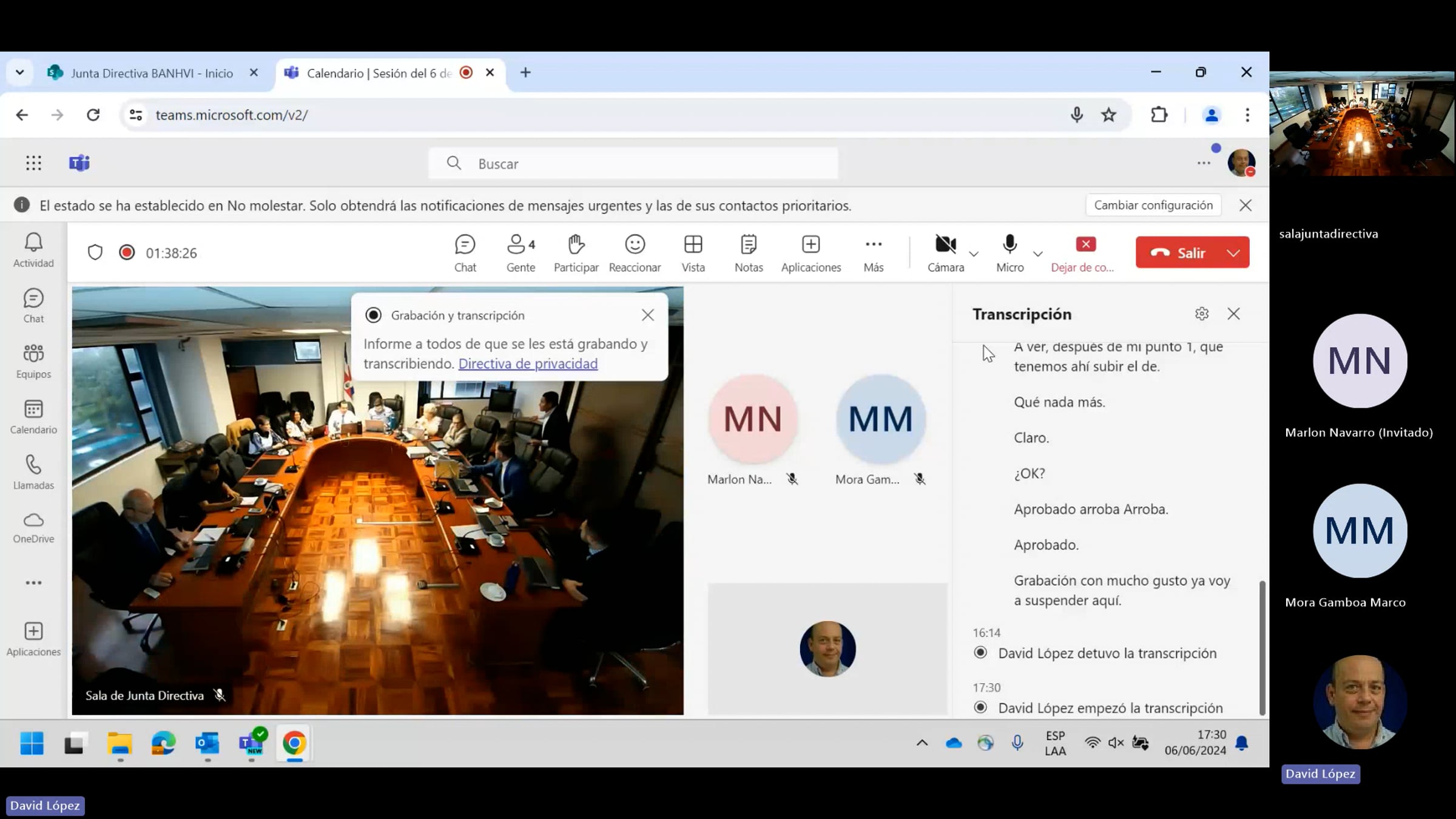The height and width of the screenshot is (819, 1456).
Task: Add Aplicaciones to the meeting
Action: (811, 253)
